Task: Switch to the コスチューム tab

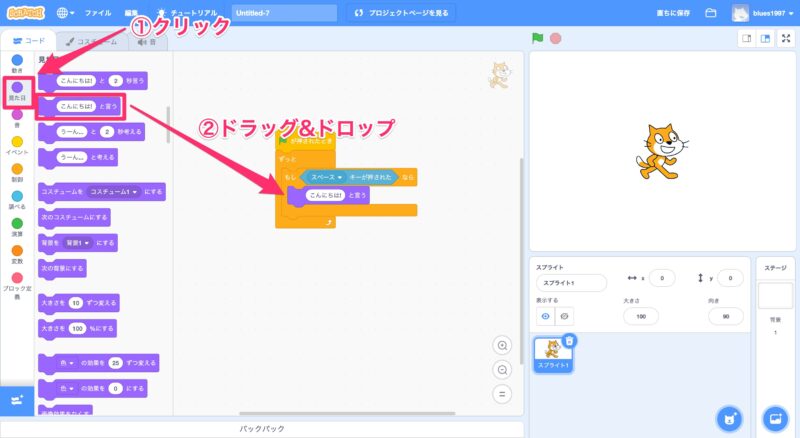Action: click(x=93, y=41)
